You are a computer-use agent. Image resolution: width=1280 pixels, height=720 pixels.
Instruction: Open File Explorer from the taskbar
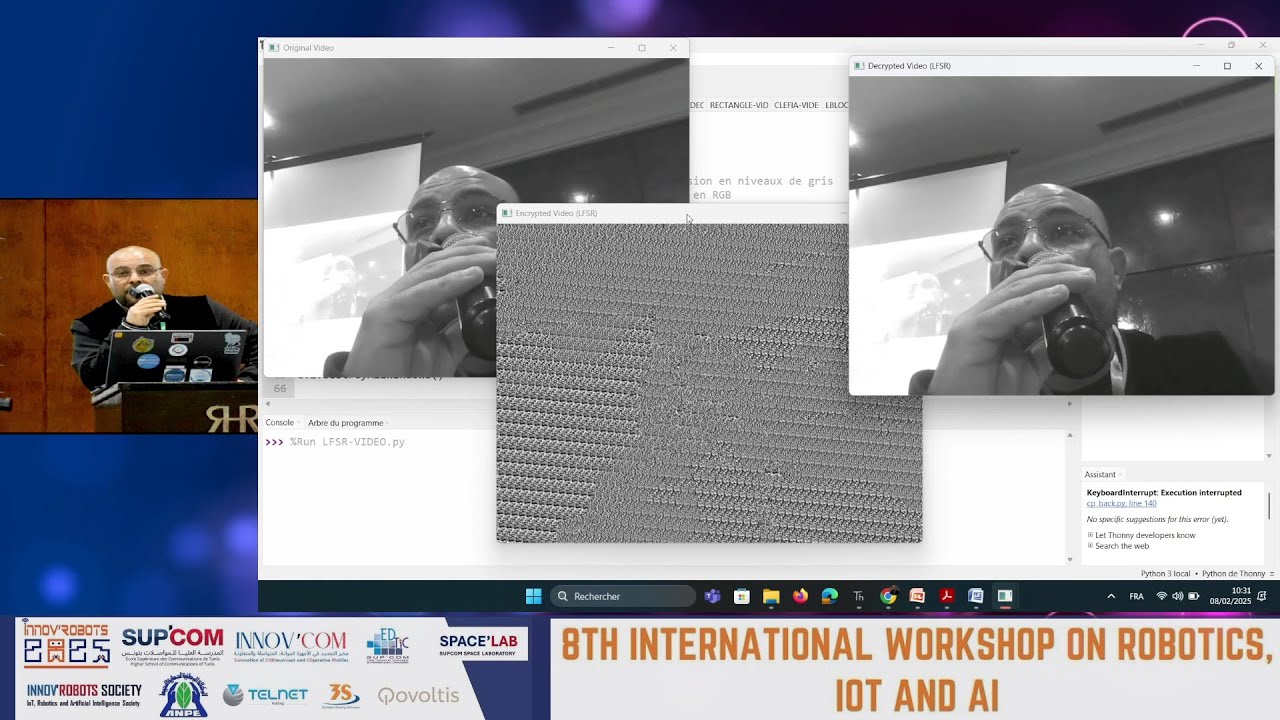coord(771,596)
